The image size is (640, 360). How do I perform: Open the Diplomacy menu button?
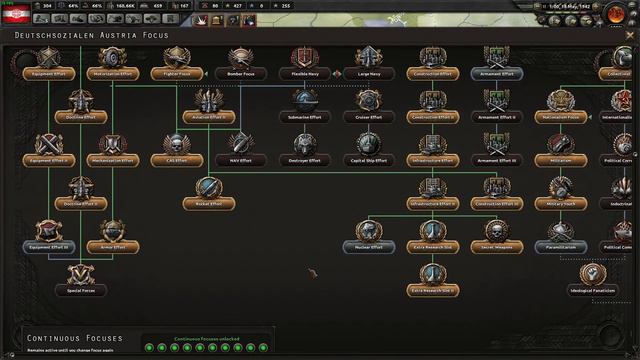click(78, 19)
